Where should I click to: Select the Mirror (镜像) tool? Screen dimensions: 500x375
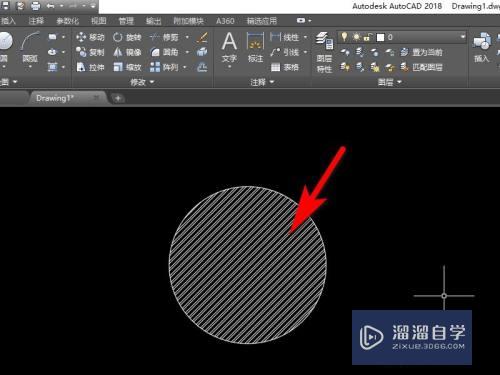[127, 52]
